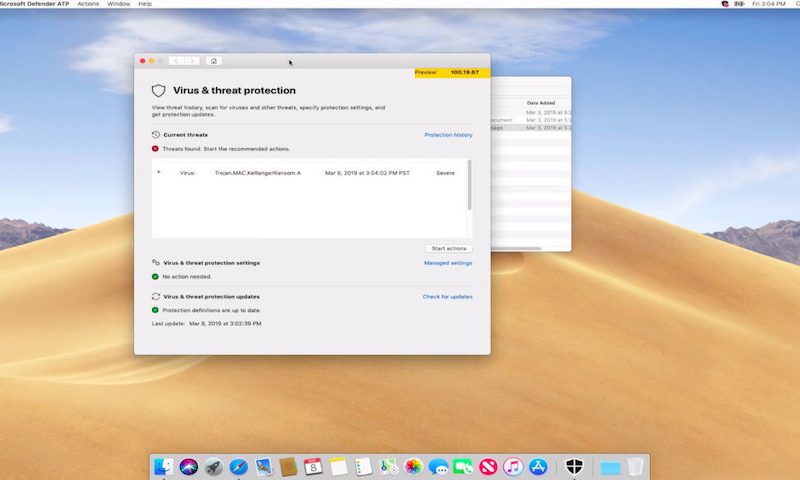Open Managed settings link
The height and width of the screenshot is (480, 800).
coord(448,263)
